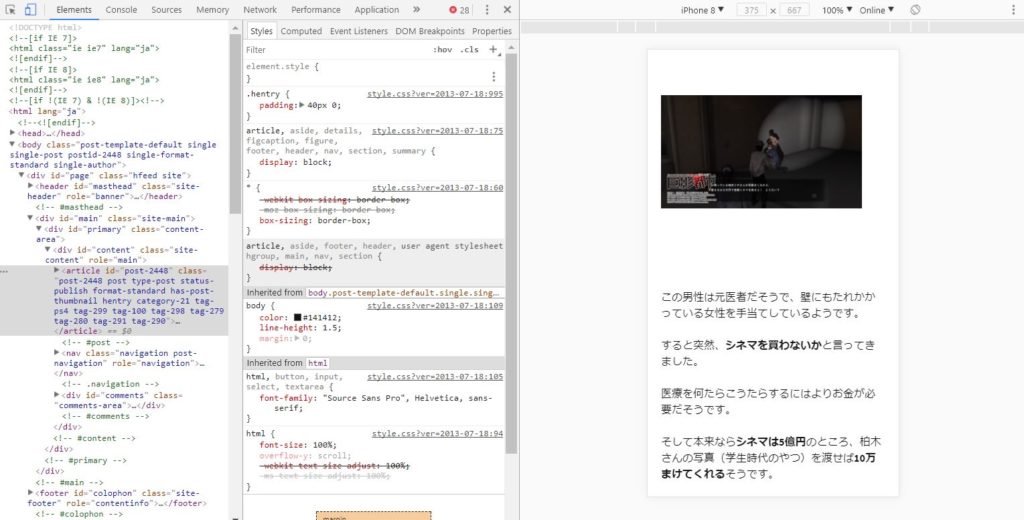Screen dimensions: 1024x520
Task: Close the DevTools panel
Action: tap(507, 10)
